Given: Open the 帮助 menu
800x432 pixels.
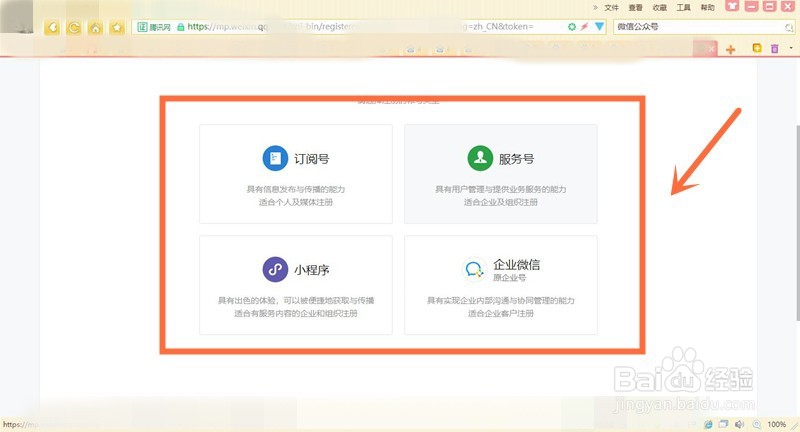Looking at the screenshot, I should pyautogui.click(x=707, y=8).
